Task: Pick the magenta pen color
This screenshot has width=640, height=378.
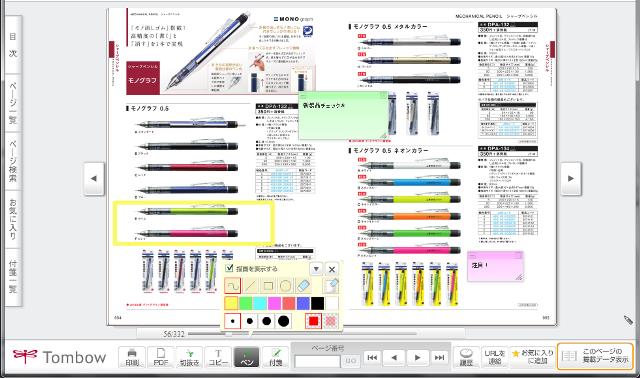Action: [274, 303]
